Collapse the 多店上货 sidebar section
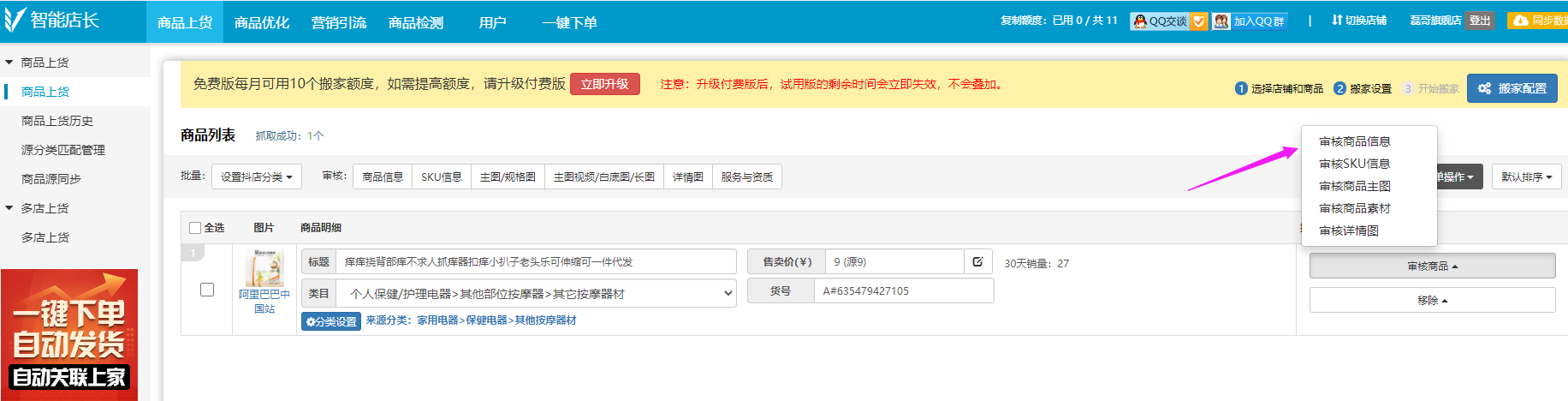1568x401 pixels. coord(9,208)
